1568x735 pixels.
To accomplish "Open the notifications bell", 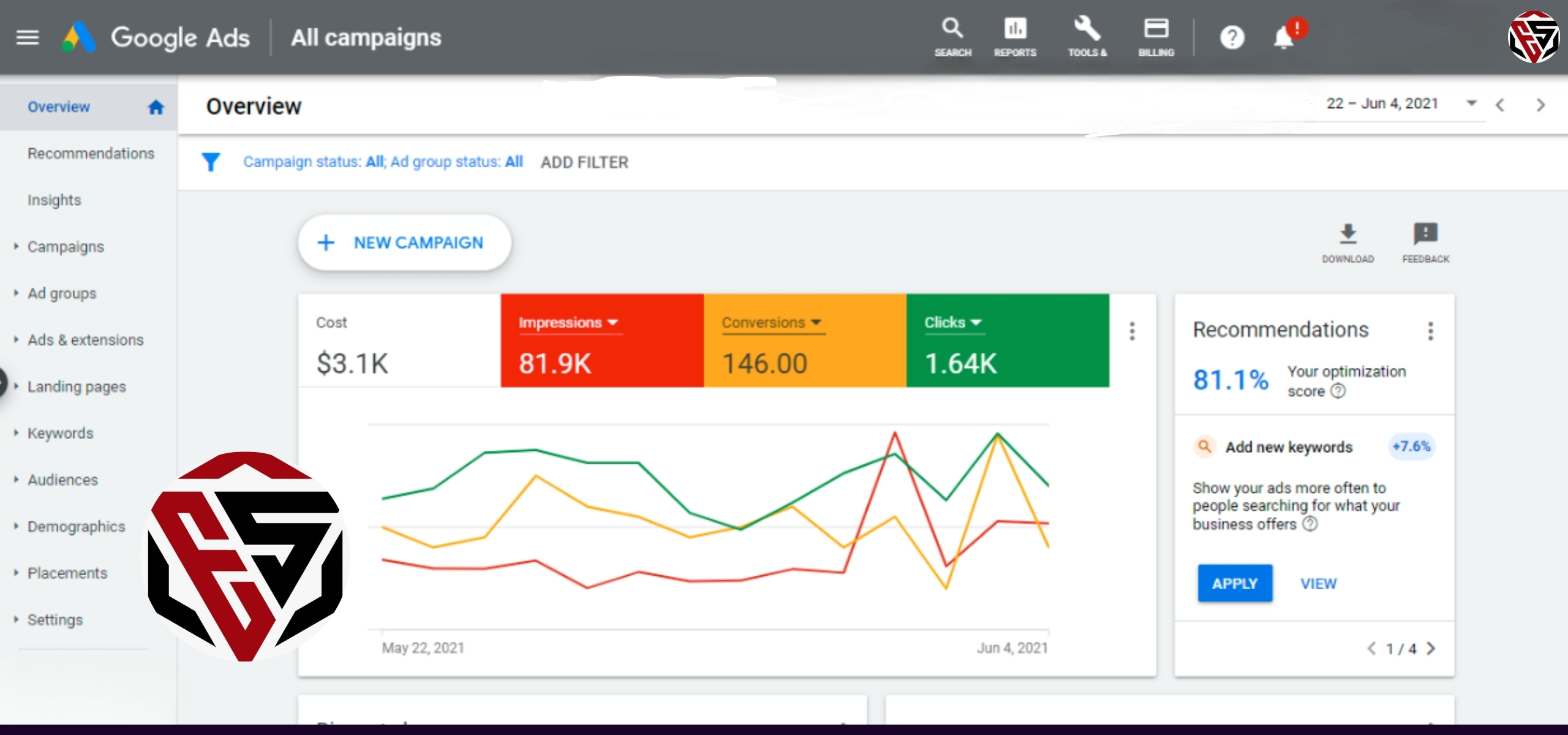I will click(x=1284, y=38).
